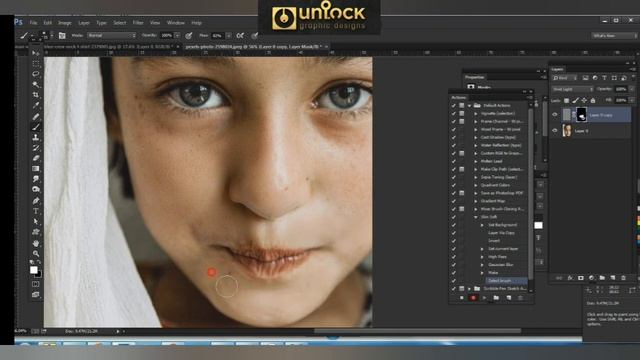The height and width of the screenshot is (360, 640).
Task: Click the white foreground color swatch
Action: point(34,270)
